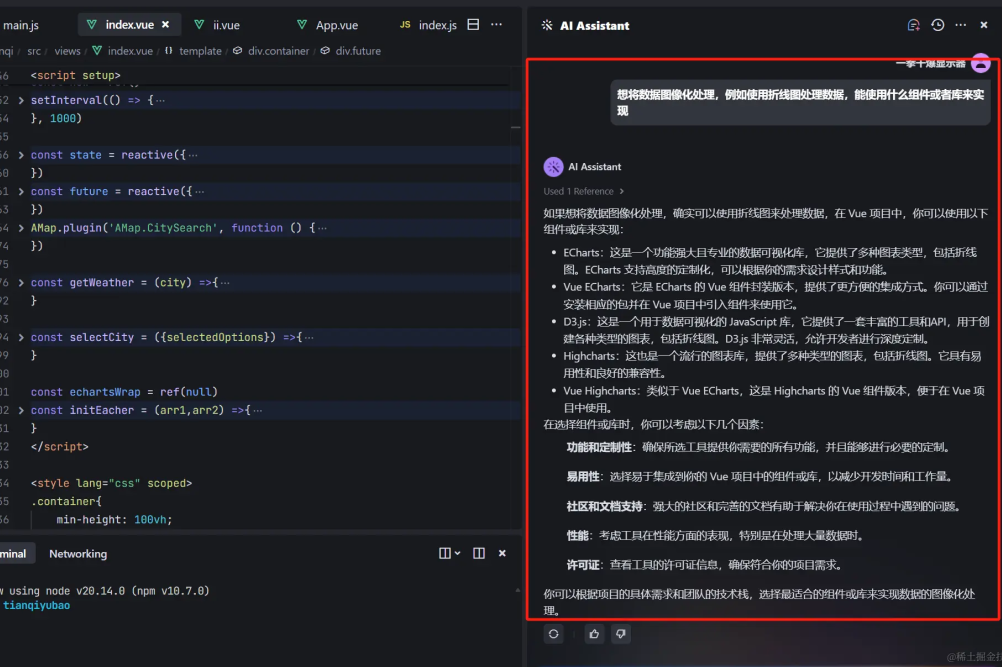Select the Networking panel tab
Image resolution: width=1002 pixels, height=667 pixels.
(x=78, y=553)
